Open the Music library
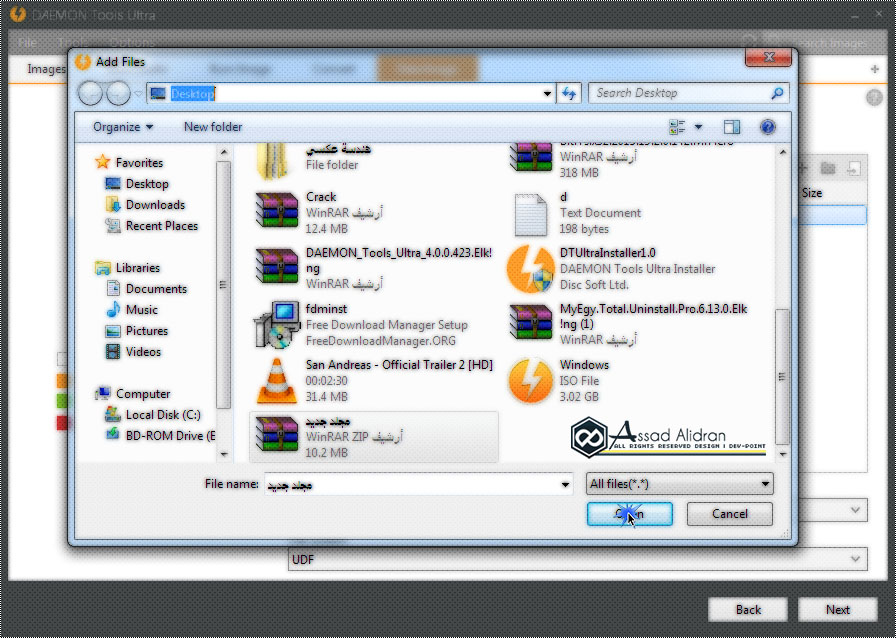 (131, 310)
